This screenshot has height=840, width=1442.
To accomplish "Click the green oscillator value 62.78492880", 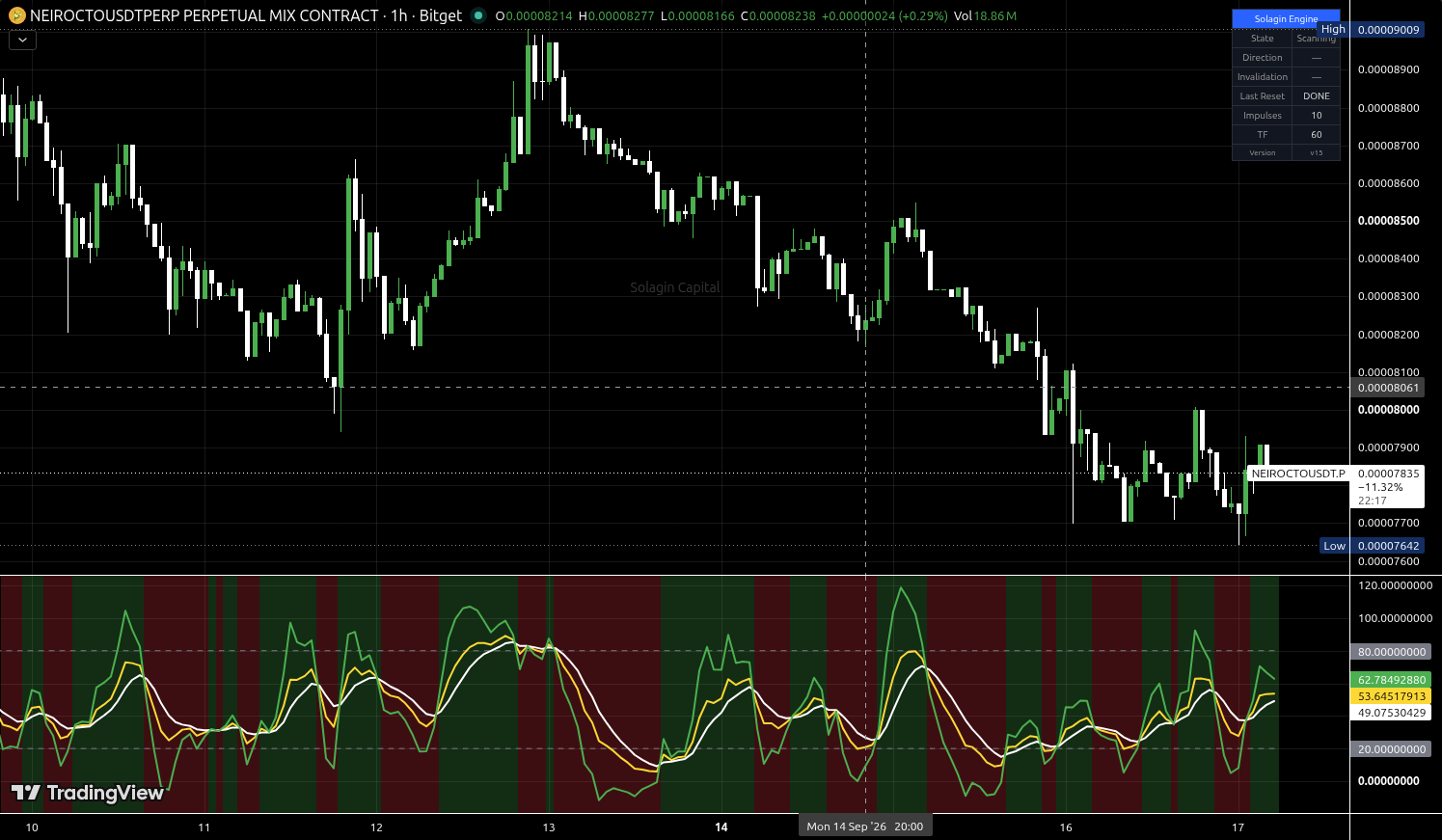I will [x=1391, y=680].
